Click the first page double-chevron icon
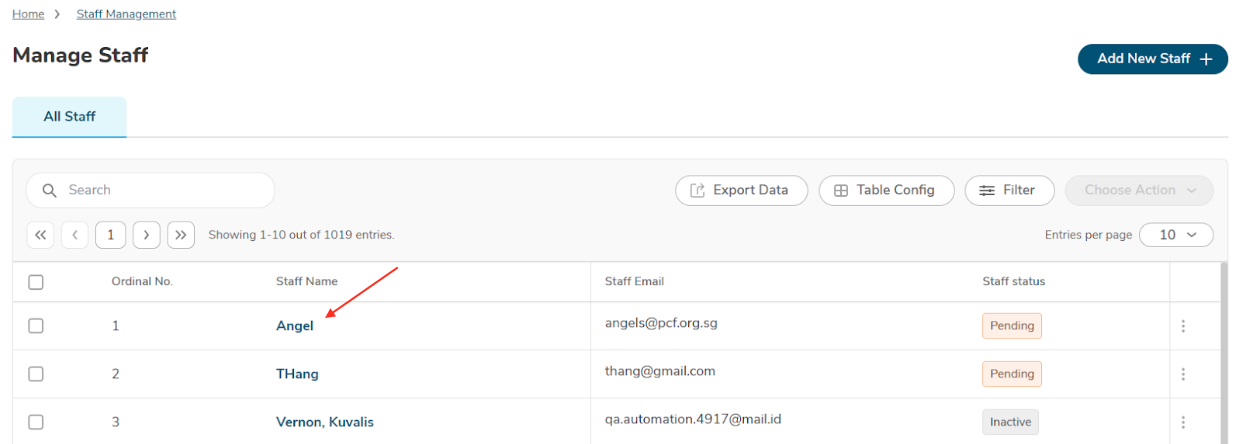This screenshot has height=444, width=1239. (41, 235)
